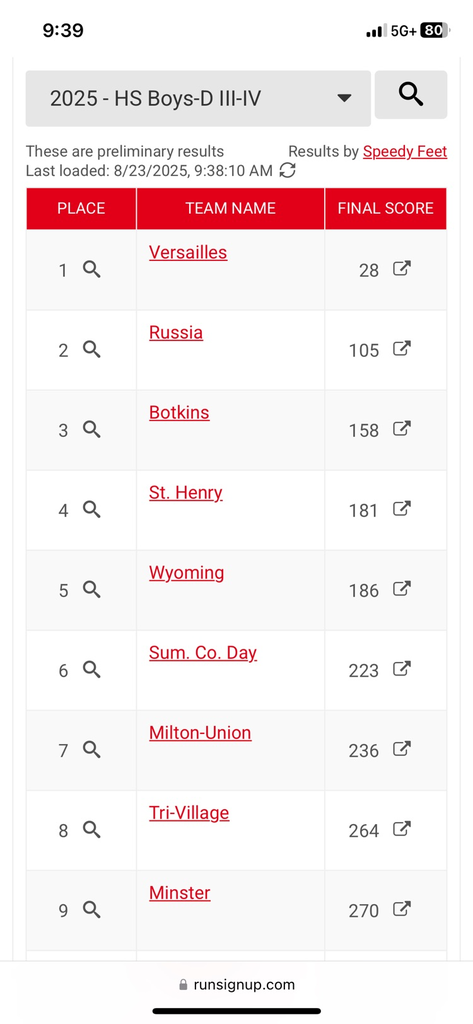Click the magnifier icon beside place 3
Screen dimensions: 473x1024
91,429
